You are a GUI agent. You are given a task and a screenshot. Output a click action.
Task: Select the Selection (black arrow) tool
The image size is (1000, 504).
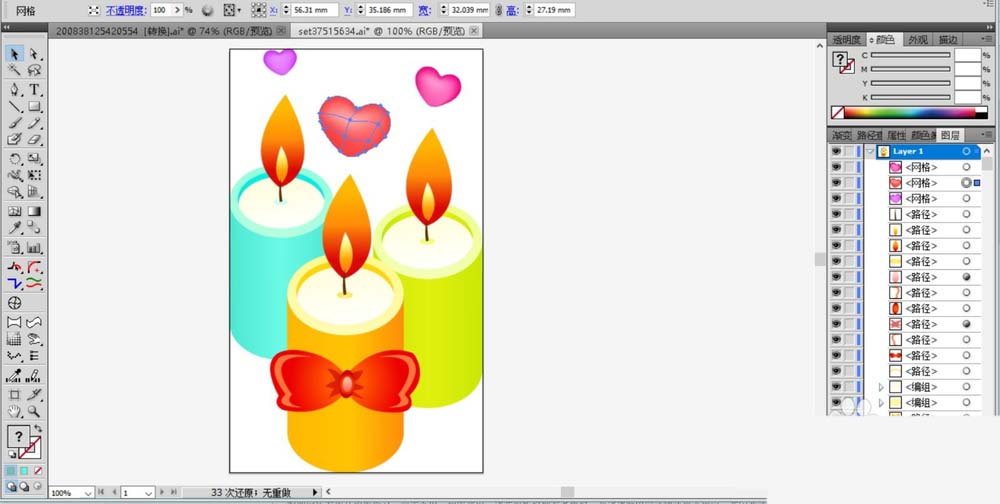15,54
